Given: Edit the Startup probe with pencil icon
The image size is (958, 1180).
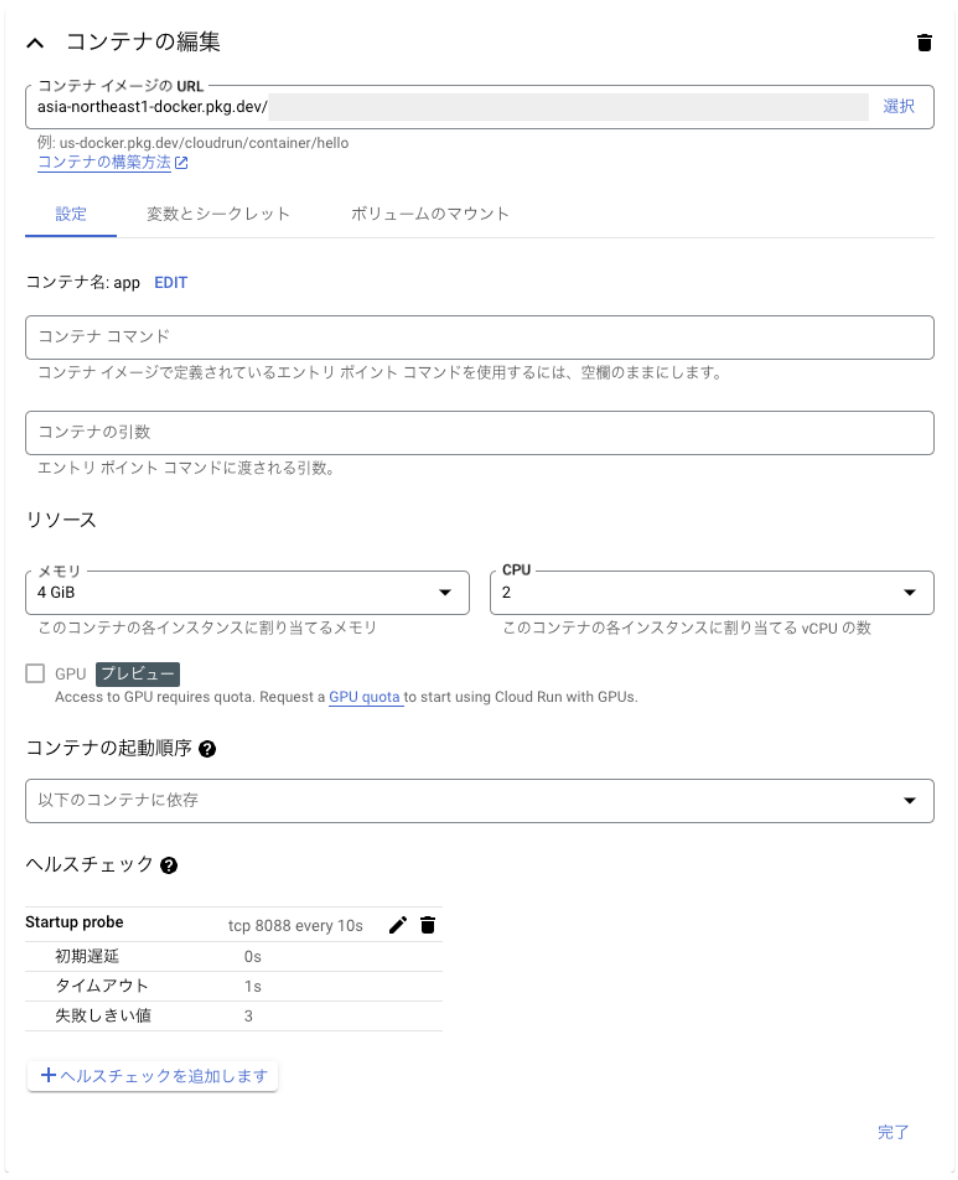Looking at the screenshot, I should 397,925.
